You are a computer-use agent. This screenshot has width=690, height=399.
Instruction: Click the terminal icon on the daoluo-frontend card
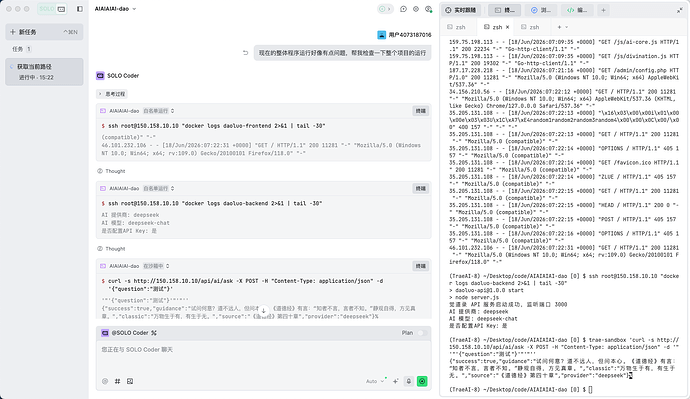pyautogui.click(x=103, y=111)
